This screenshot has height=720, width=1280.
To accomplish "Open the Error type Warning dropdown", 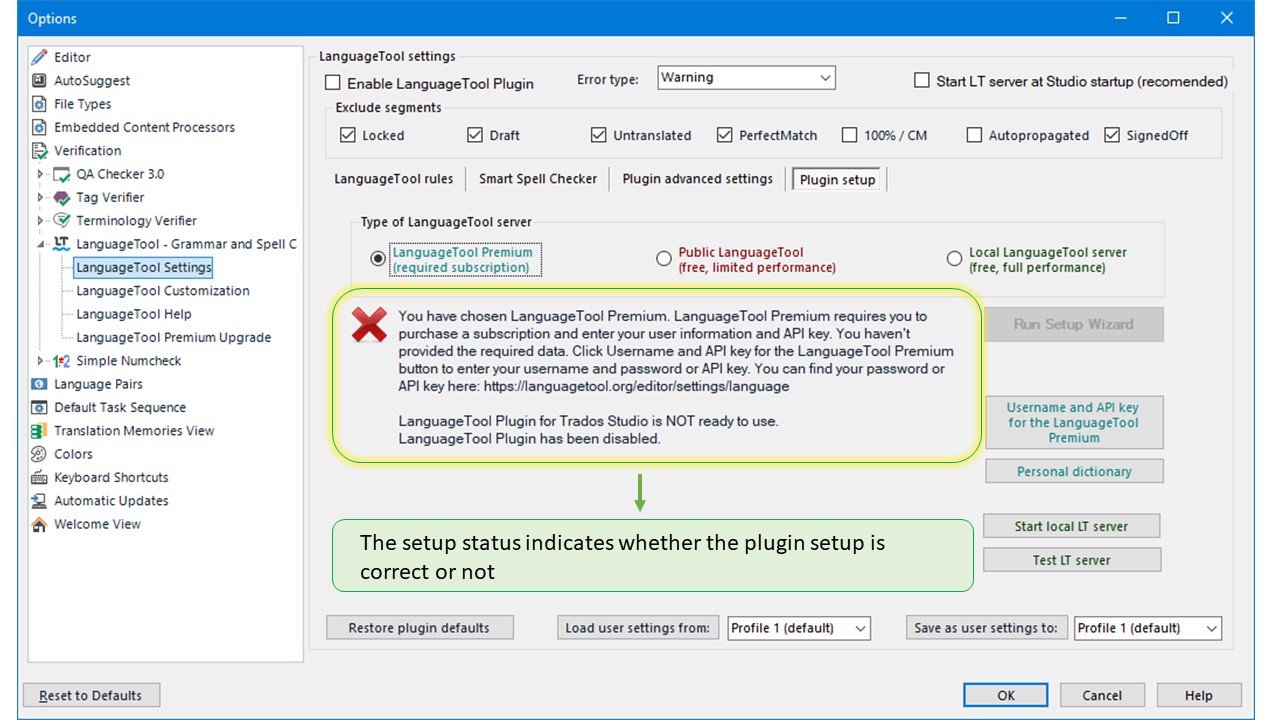I will pyautogui.click(x=746, y=78).
